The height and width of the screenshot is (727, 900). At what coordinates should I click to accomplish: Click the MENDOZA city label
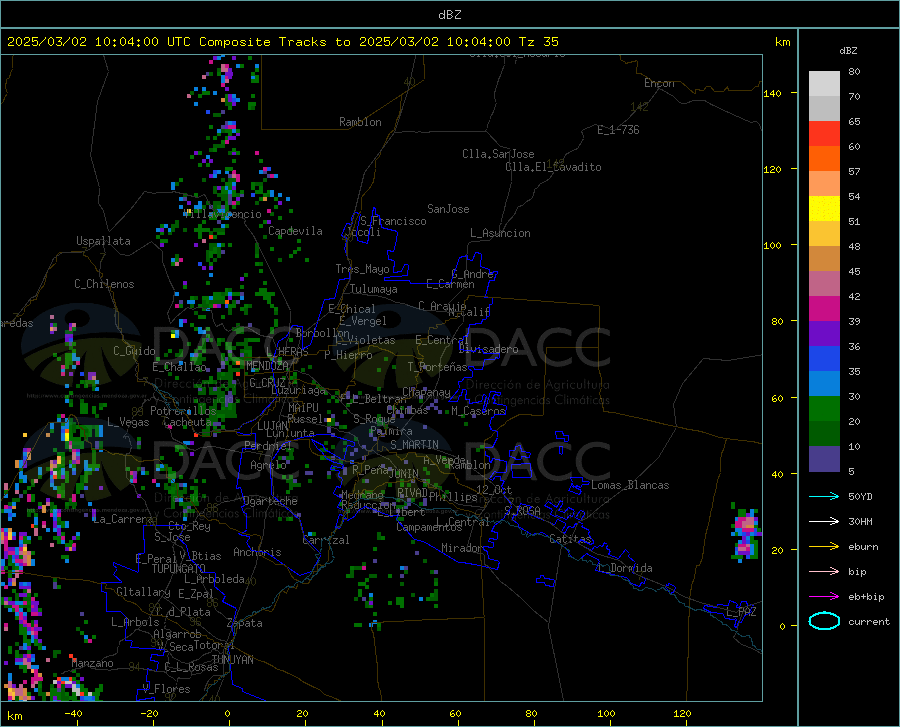click(x=267, y=366)
